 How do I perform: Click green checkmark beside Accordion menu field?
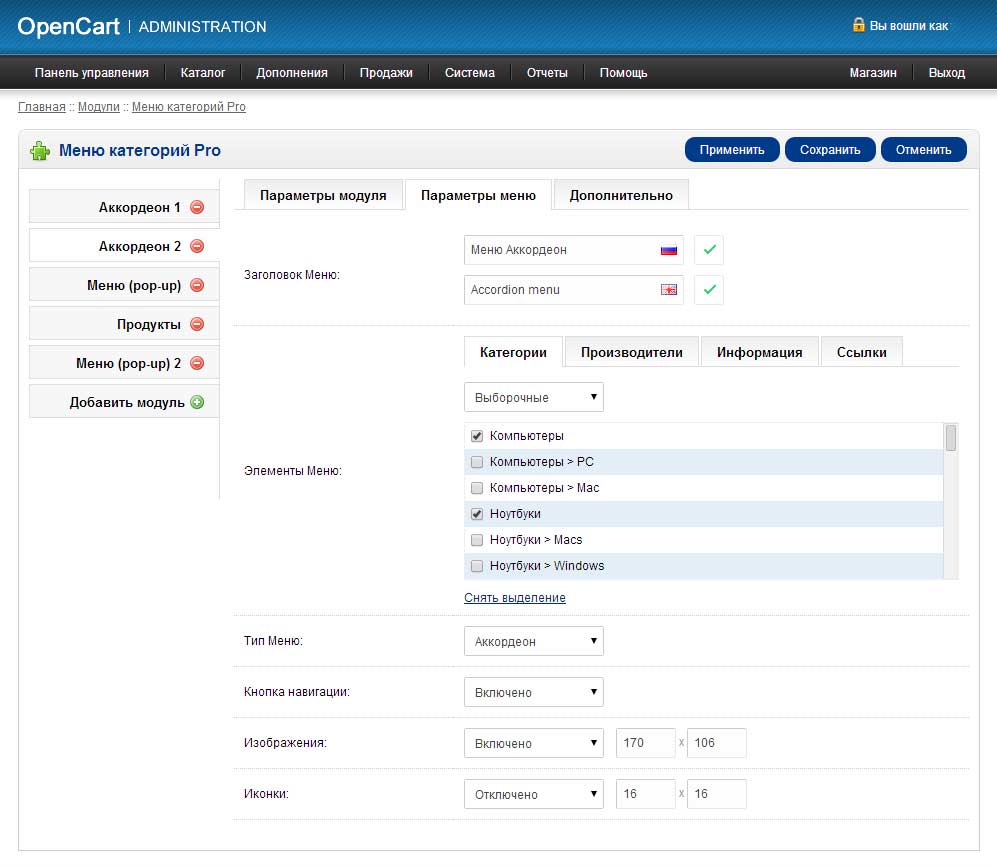tap(709, 290)
